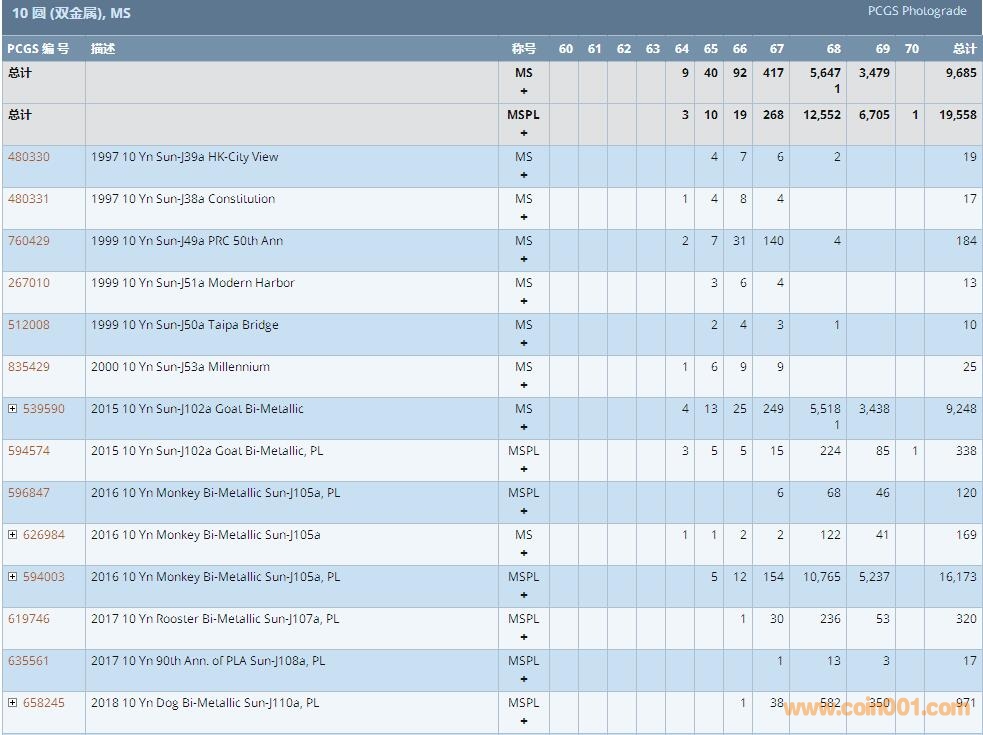Open the PCGS Photograde link

click(917, 12)
